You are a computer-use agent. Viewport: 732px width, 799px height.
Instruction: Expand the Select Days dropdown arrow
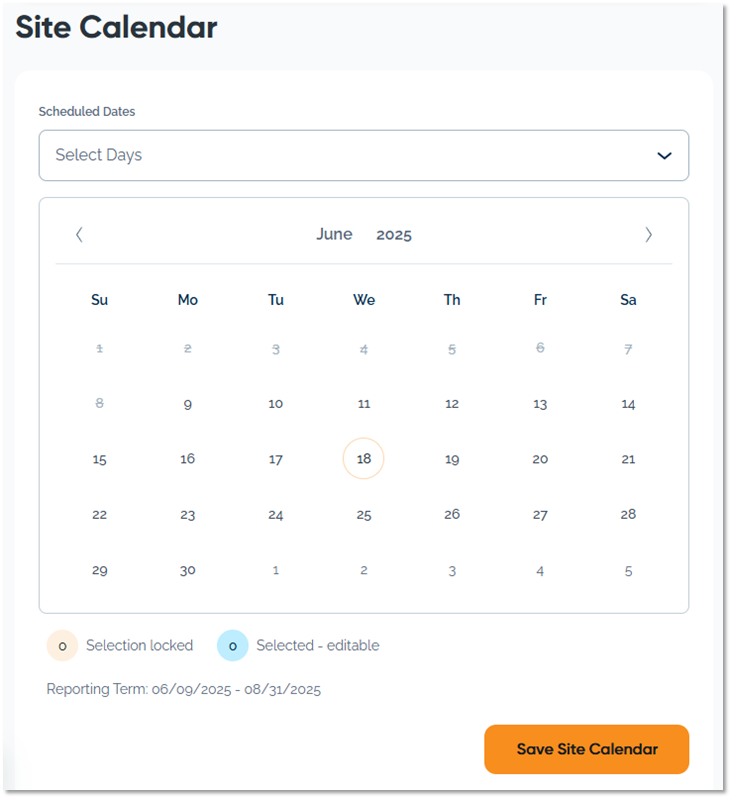[x=664, y=156]
